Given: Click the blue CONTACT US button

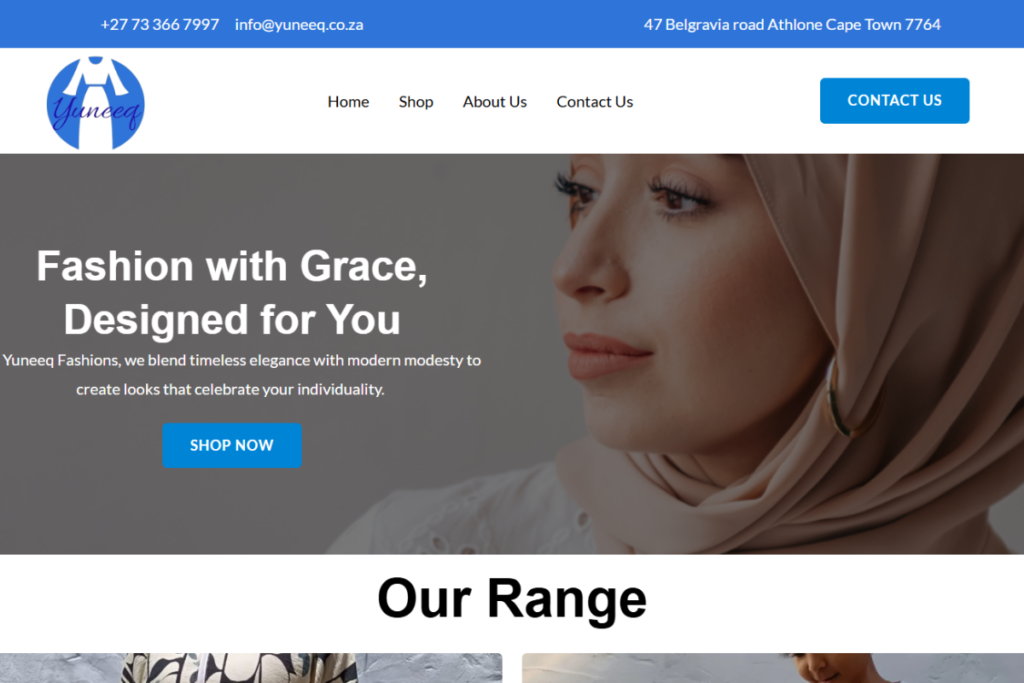Looking at the screenshot, I should point(894,101).
